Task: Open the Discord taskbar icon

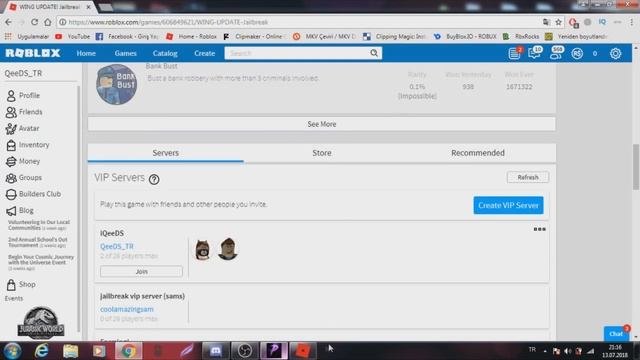Action: (x=216, y=351)
